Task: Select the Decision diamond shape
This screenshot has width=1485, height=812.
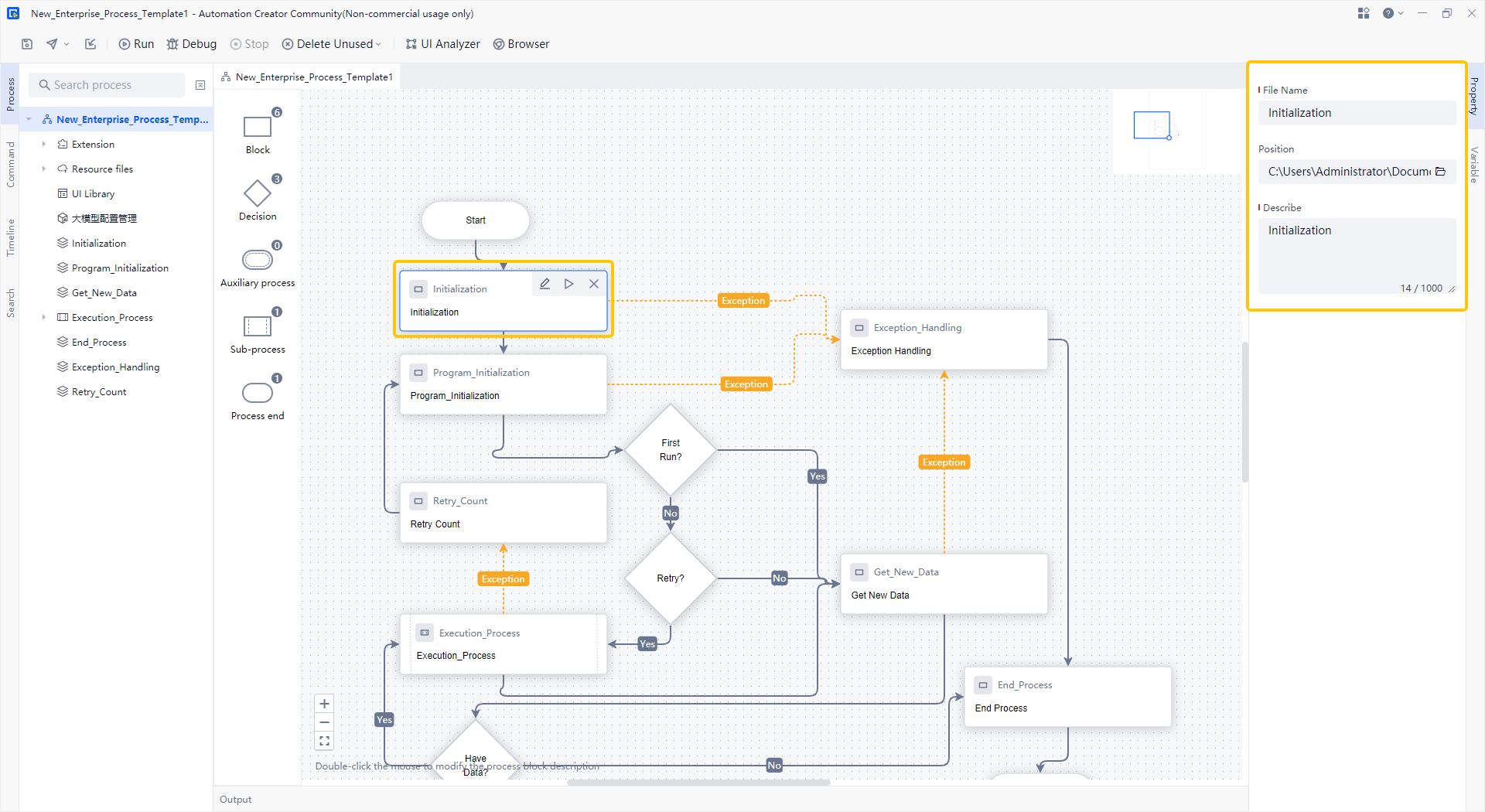Action: click(258, 193)
